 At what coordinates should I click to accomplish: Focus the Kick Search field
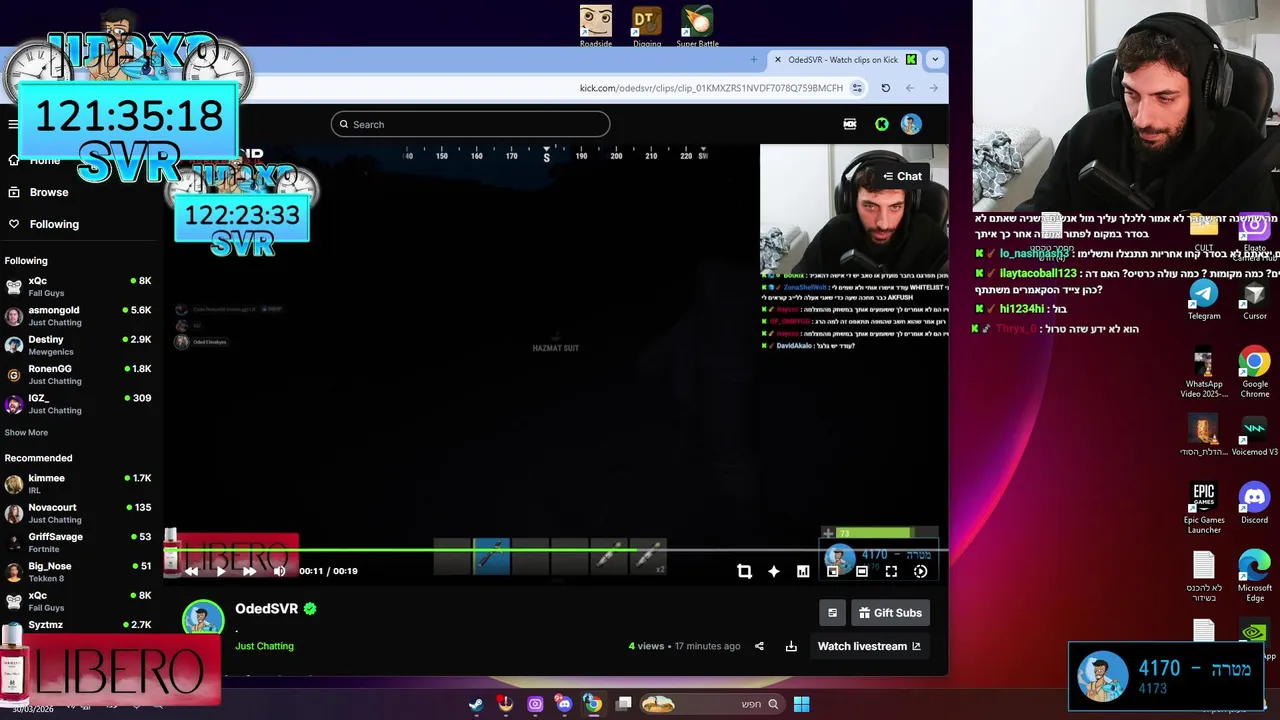470,124
